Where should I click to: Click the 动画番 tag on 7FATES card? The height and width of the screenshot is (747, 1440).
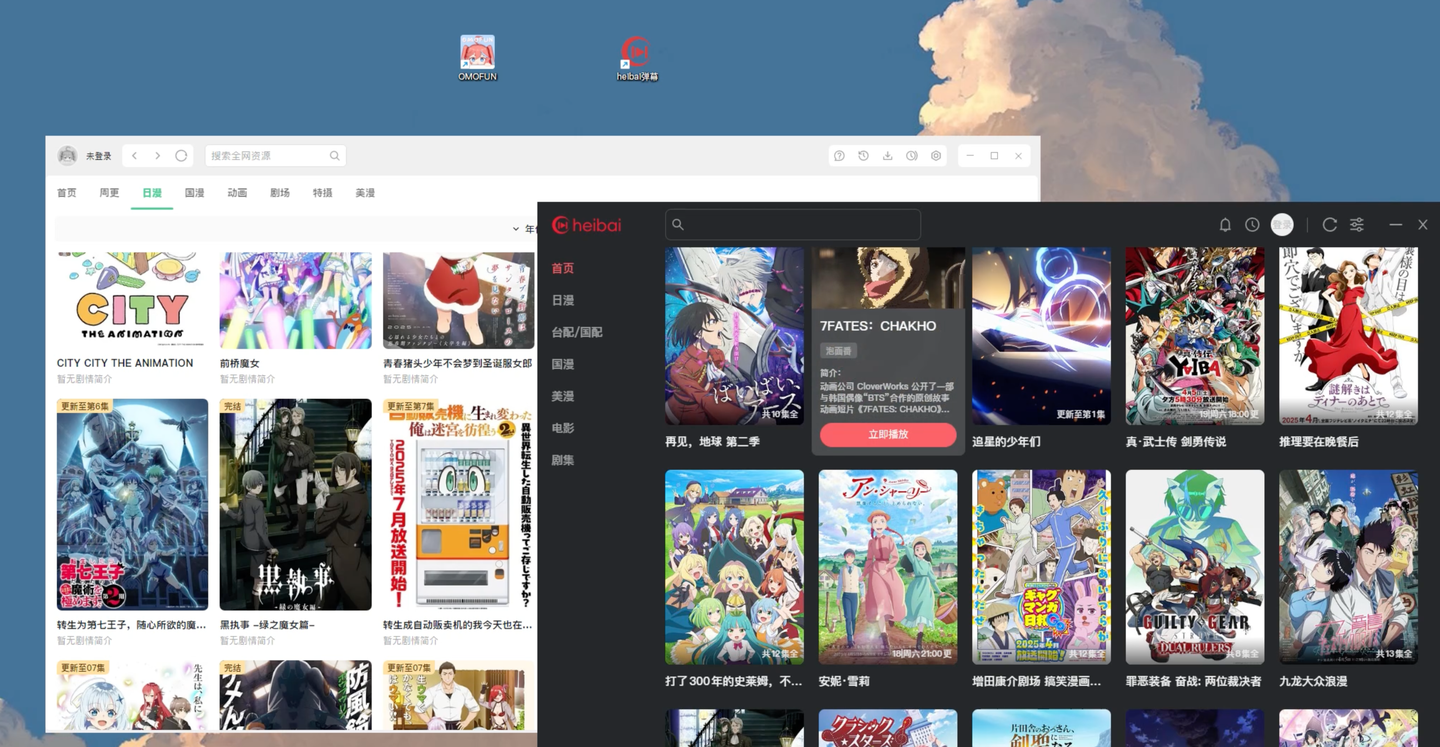click(838, 351)
